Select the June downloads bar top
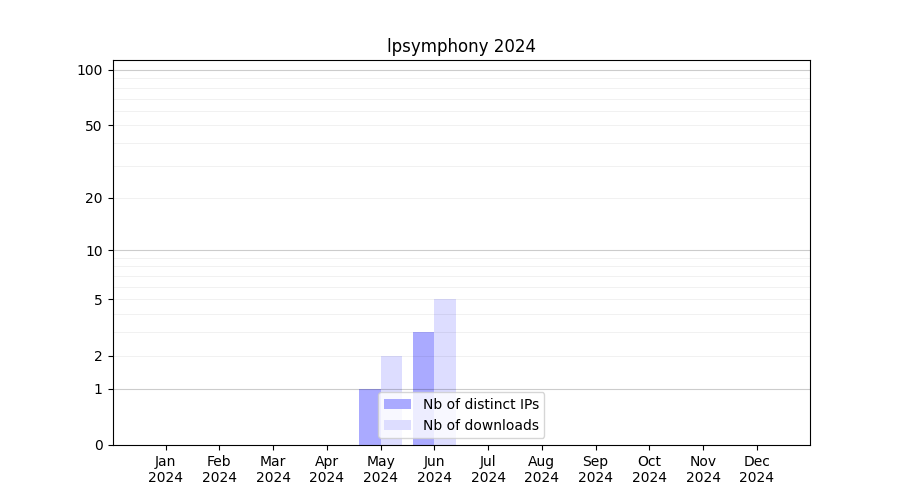This screenshot has height=500, width=900. pyautogui.click(x=445, y=302)
